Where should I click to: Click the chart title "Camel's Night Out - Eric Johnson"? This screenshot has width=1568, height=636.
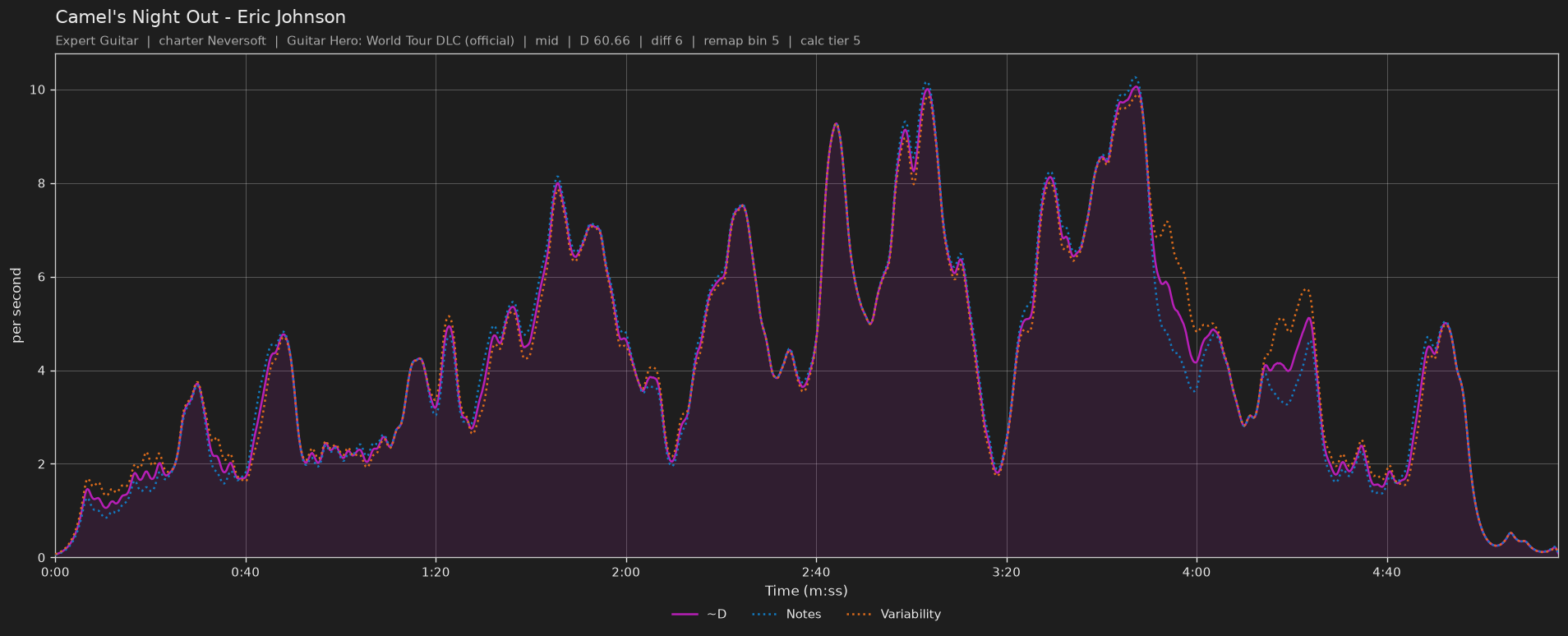(x=201, y=17)
